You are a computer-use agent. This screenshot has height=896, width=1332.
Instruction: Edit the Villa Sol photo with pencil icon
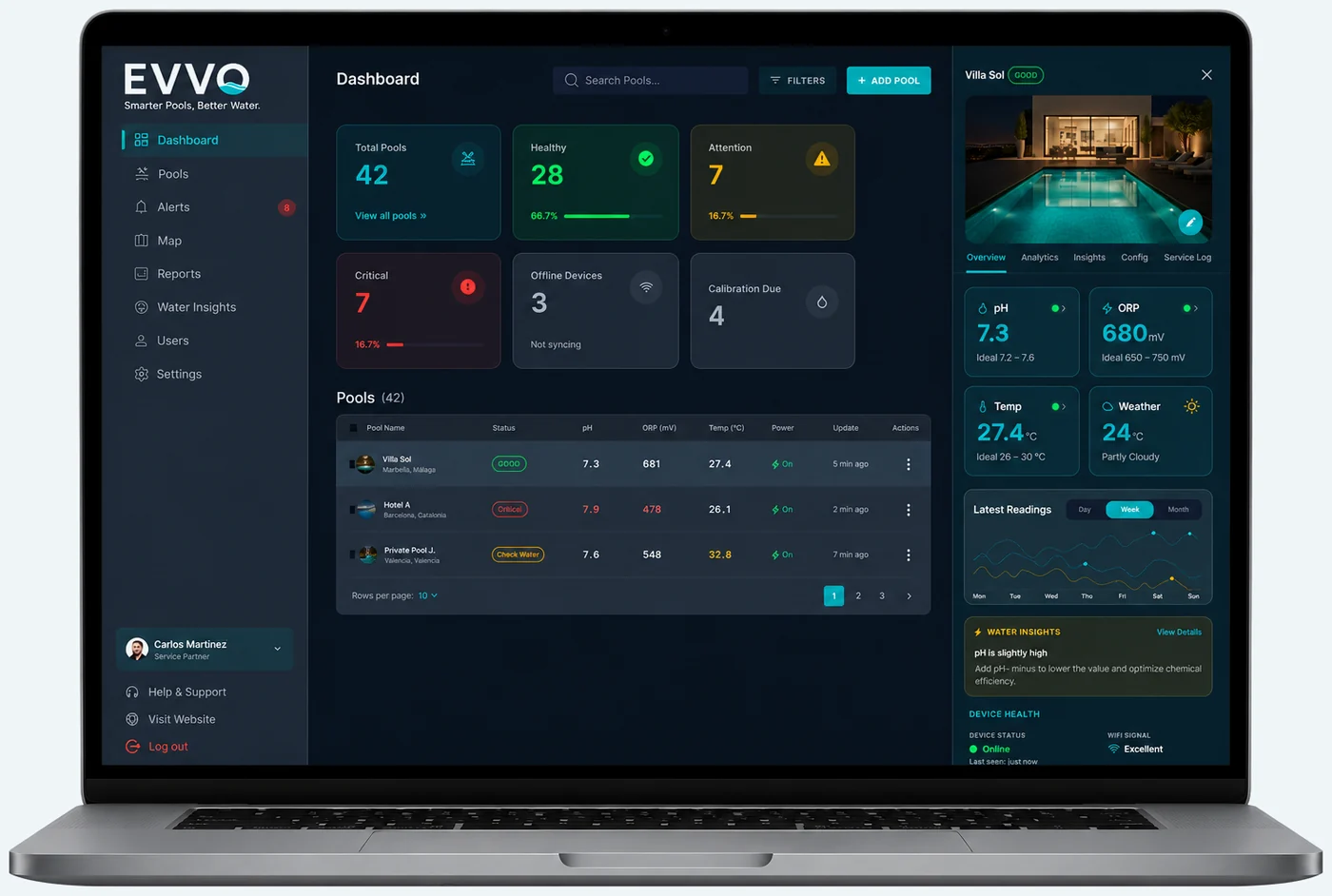pyautogui.click(x=1190, y=223)
